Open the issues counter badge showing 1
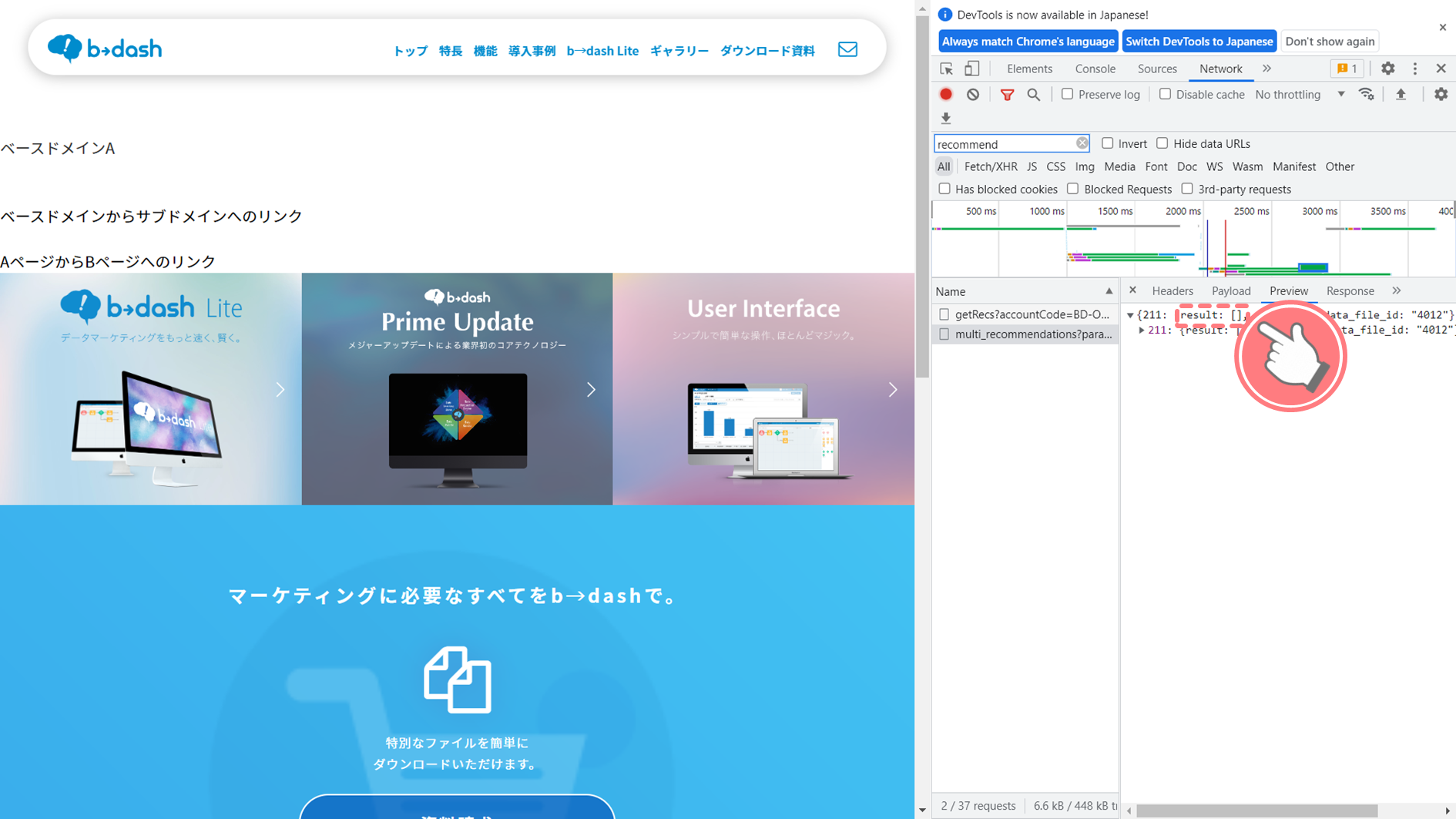1456x819 pixels. coord(1347,69)
